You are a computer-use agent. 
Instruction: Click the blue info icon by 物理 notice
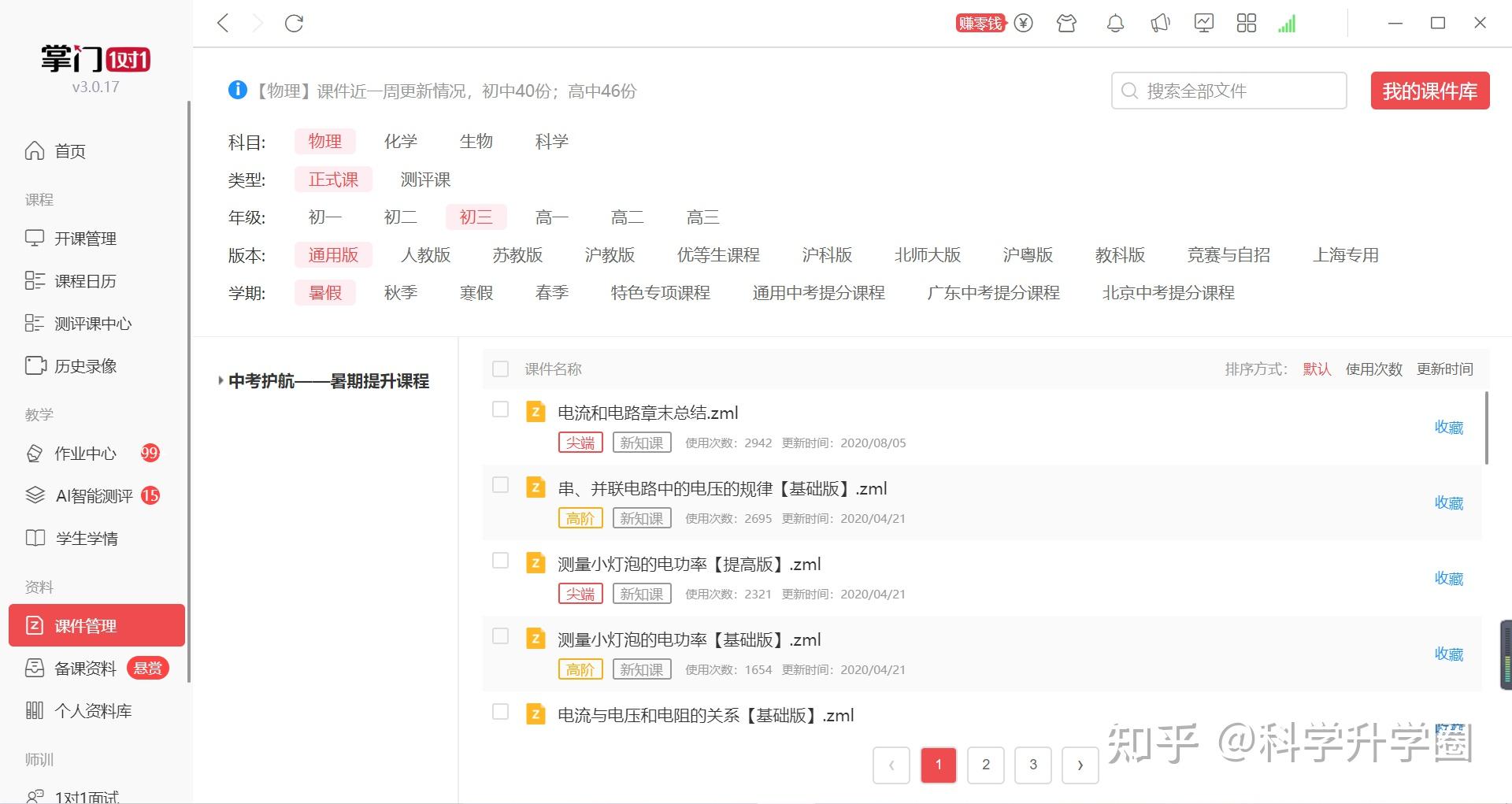pos(237,90)
